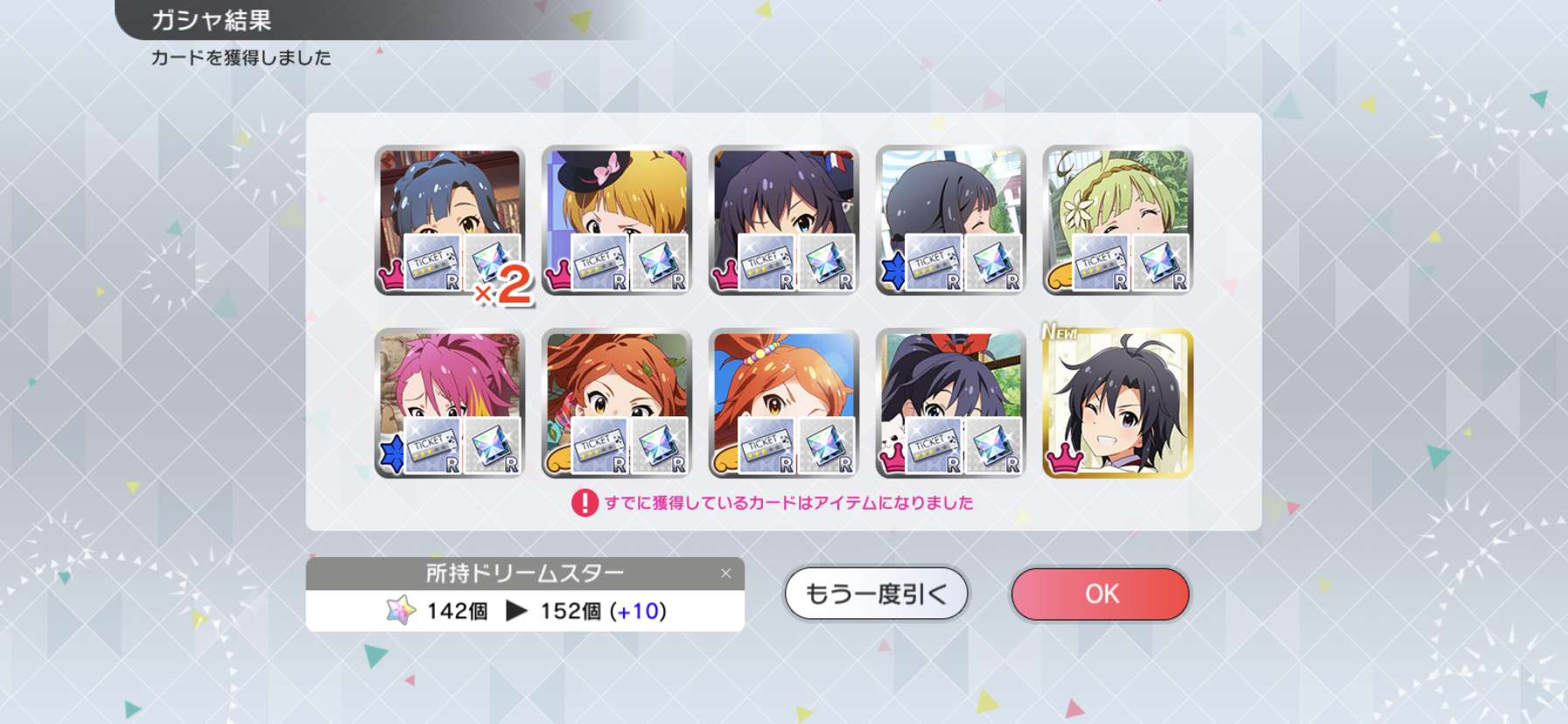Viewport: 1568px width, 724px height.
Task: Click crystal item icon on blonde idol card
Action: [x=659, y=263]
